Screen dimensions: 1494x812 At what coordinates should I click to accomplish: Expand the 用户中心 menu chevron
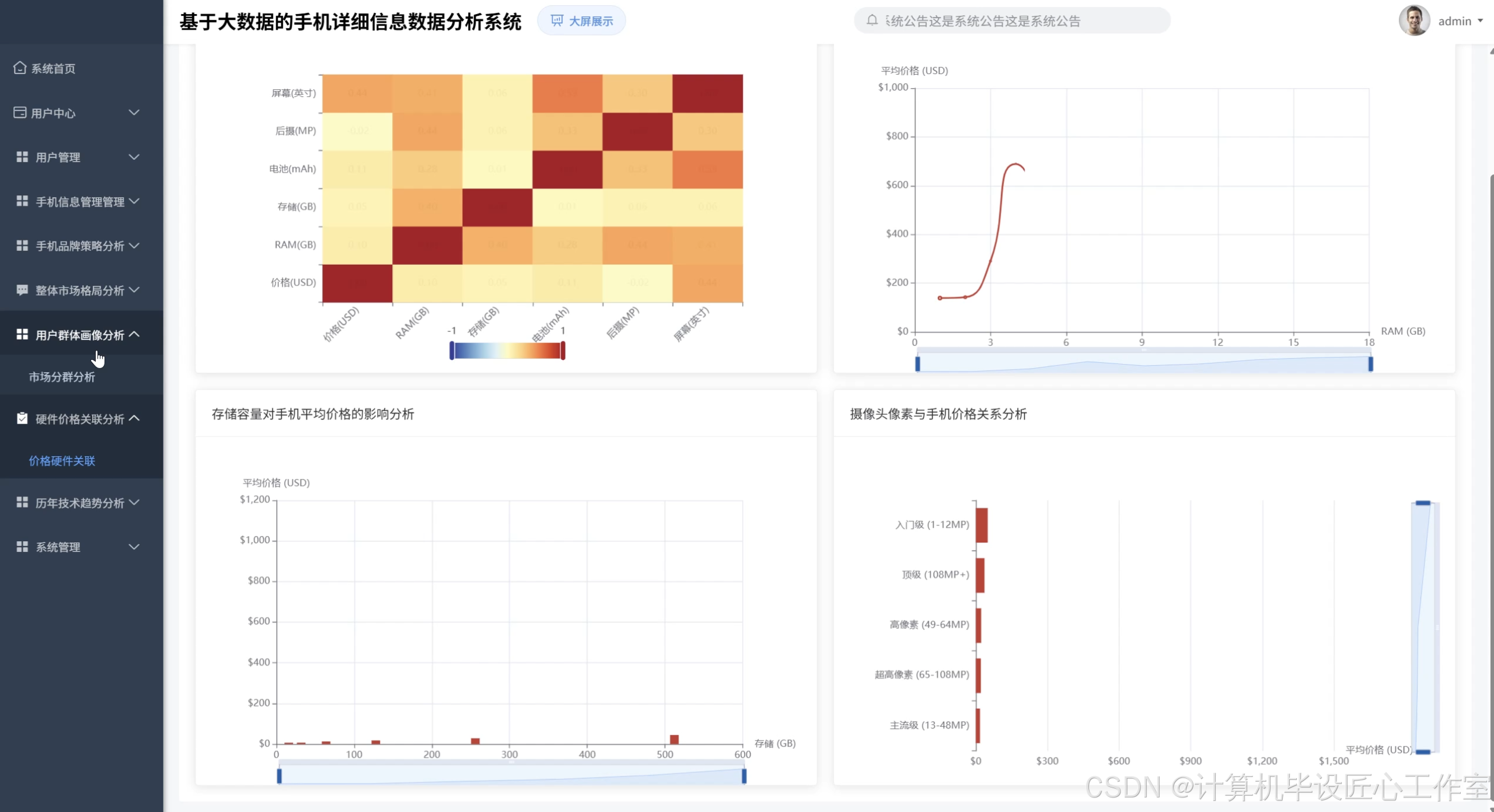[134, 112]
